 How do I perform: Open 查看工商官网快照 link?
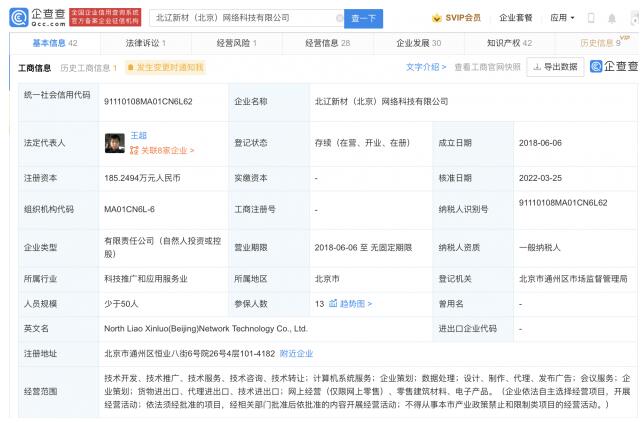(x=487, y=67)
